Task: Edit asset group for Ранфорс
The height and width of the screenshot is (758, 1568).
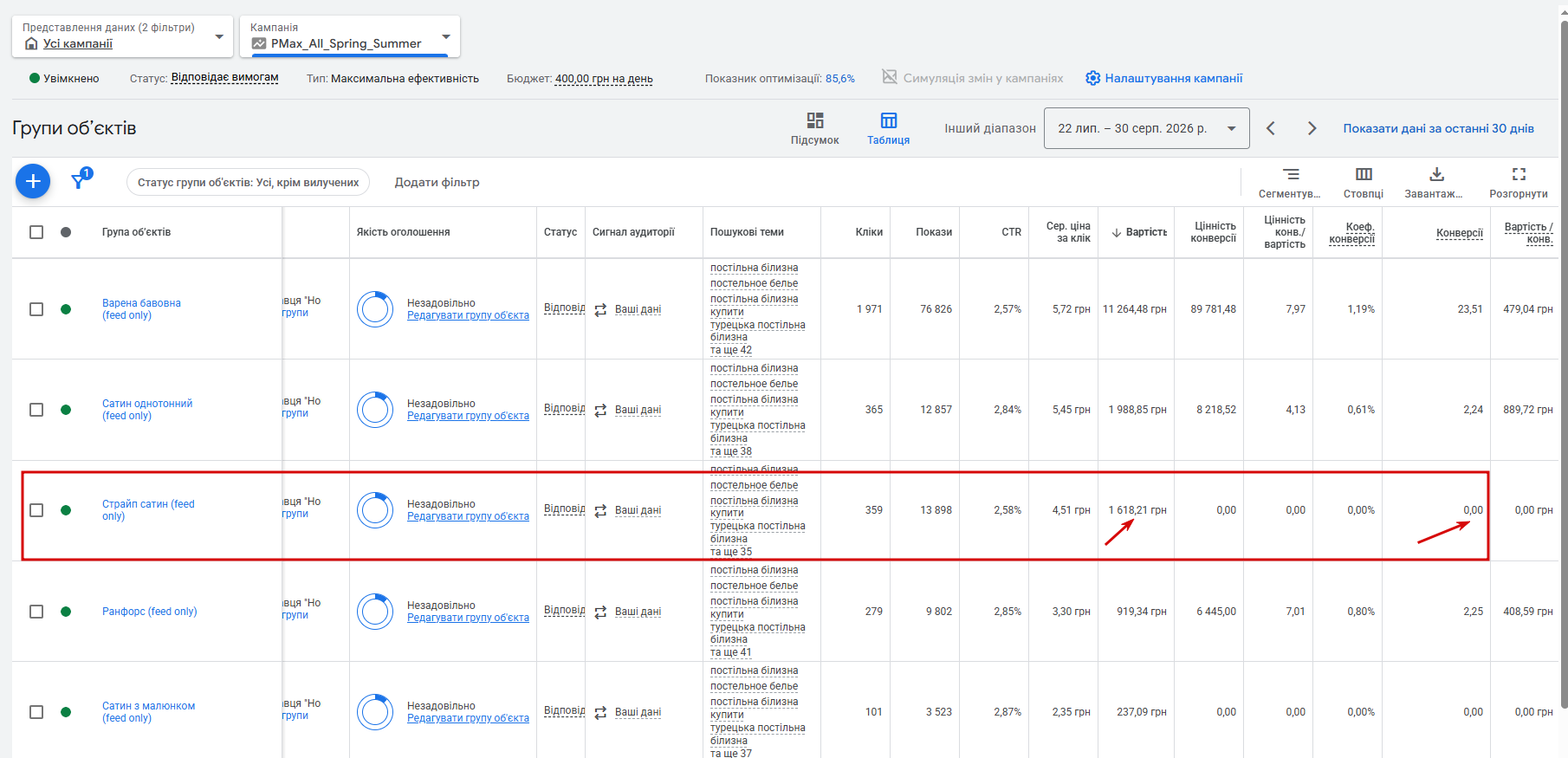Action: point(468,618)
